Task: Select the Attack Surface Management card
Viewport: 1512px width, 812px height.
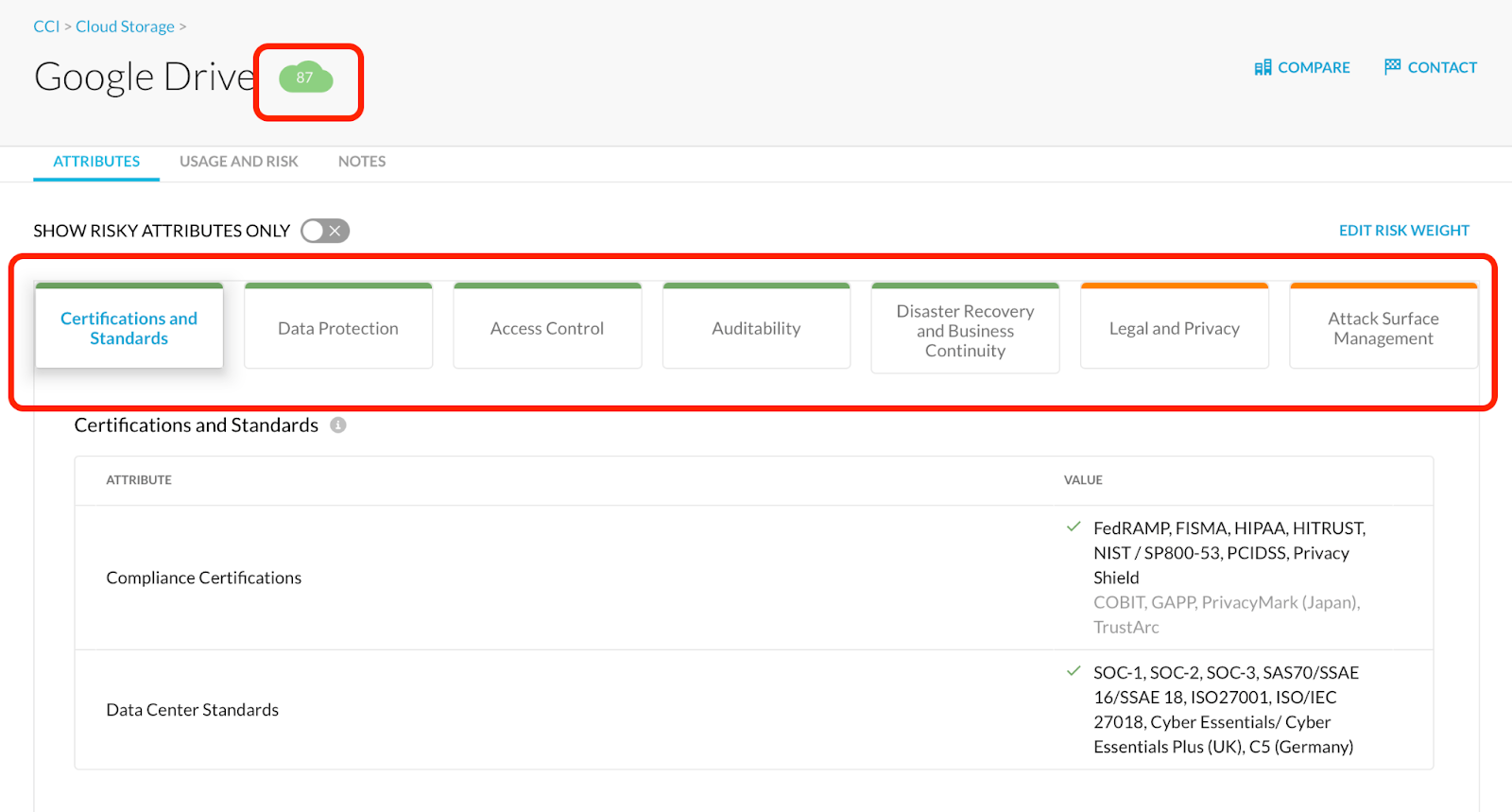Action: [1383, 326]
